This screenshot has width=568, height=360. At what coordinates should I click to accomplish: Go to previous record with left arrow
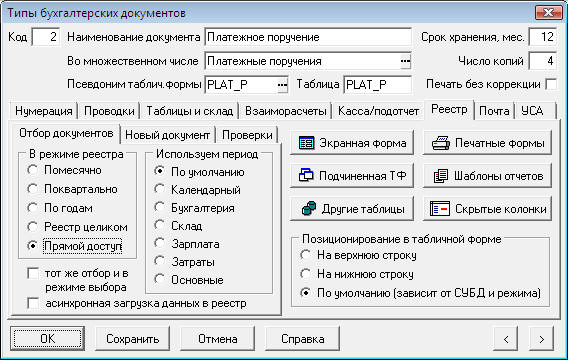[x=506, y=339]
